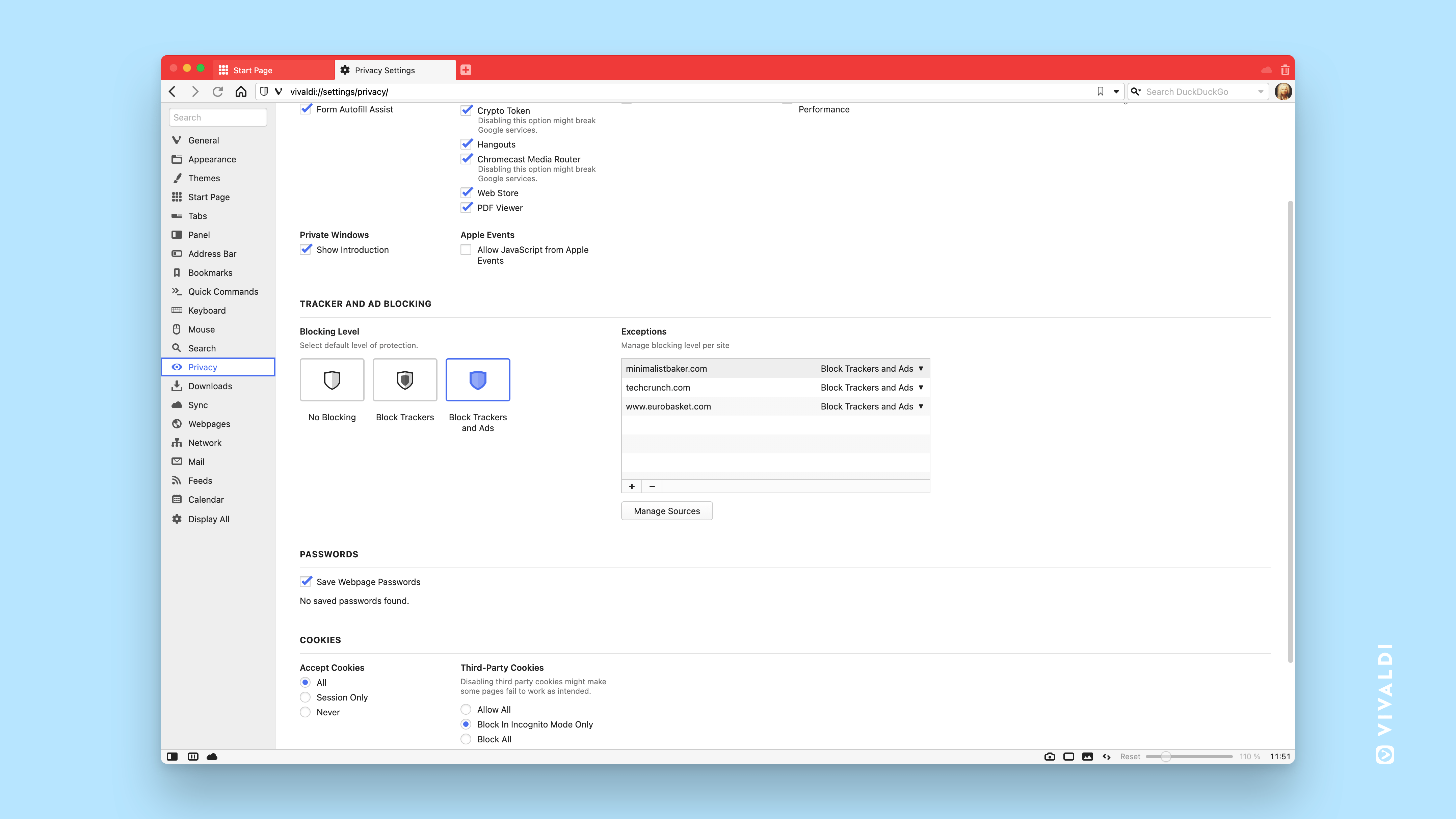Uncheck Show Introduction for Private Windows
The width and height of the screenshot is (1456, 819).
point(306,249)
